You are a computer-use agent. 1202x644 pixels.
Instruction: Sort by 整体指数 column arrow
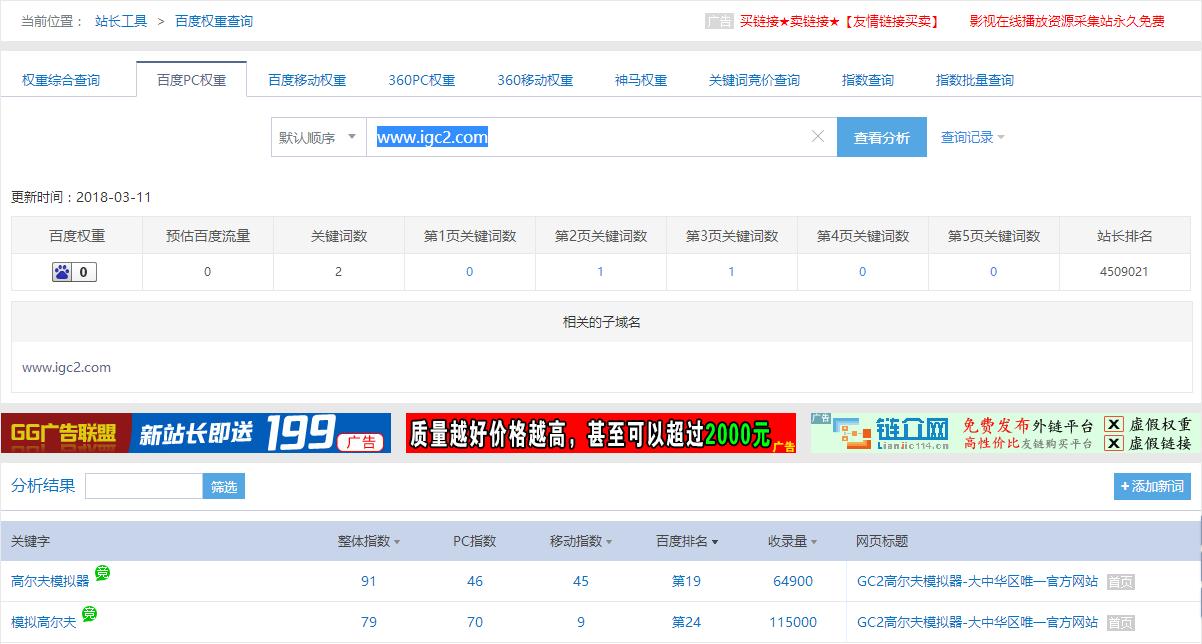click(x=397, y=542)
